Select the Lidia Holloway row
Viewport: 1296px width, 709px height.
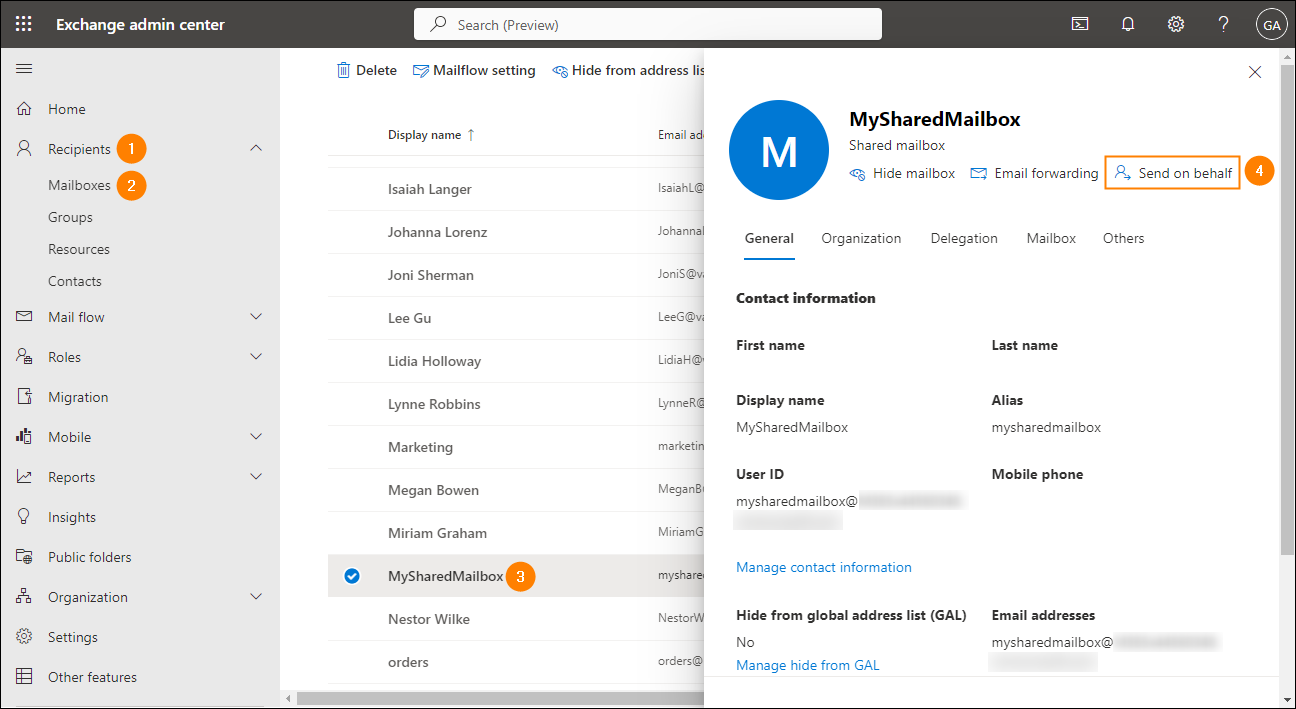pos(516,361)
